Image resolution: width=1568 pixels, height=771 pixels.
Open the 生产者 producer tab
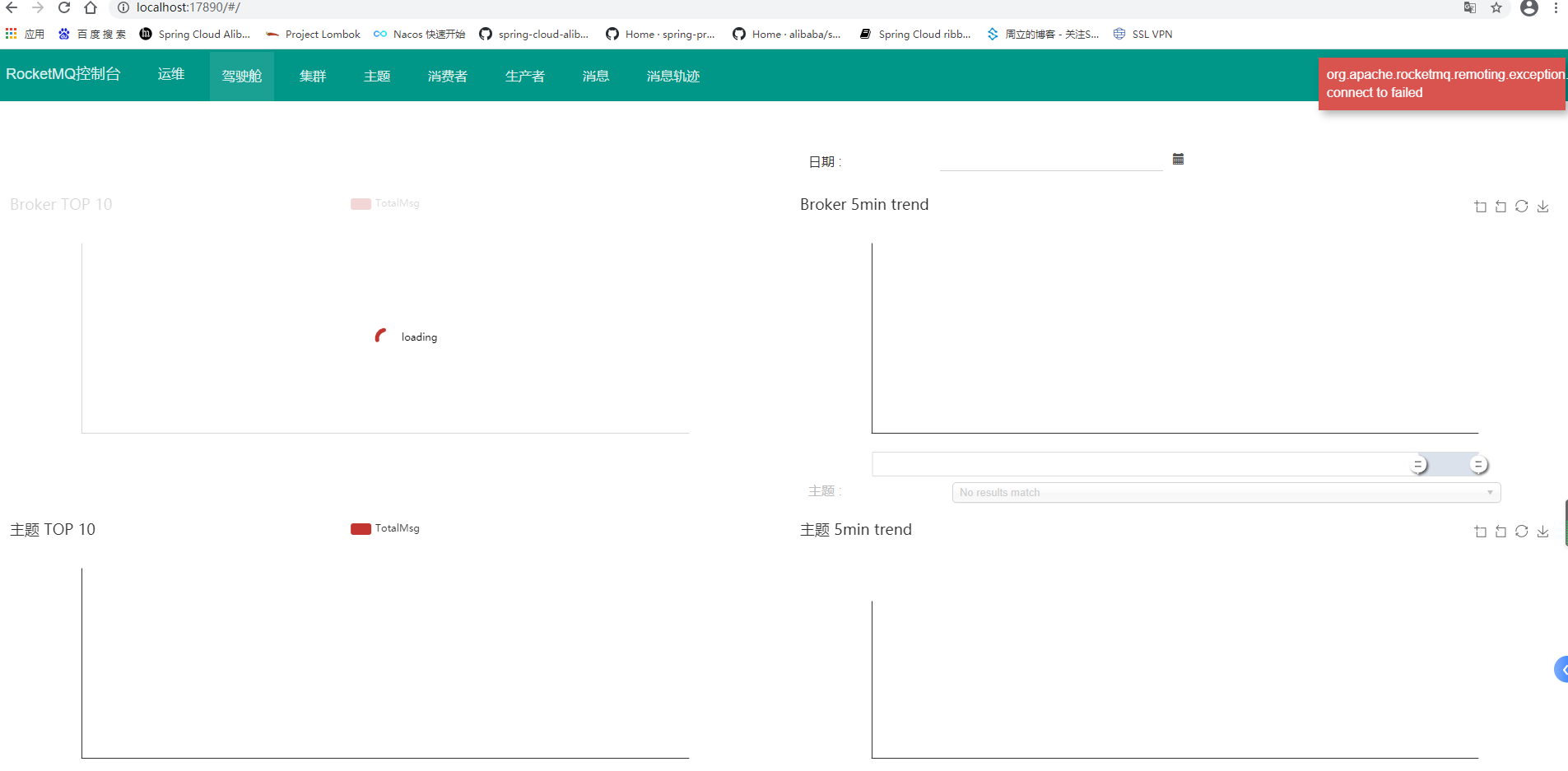click(x=525, y=76)
